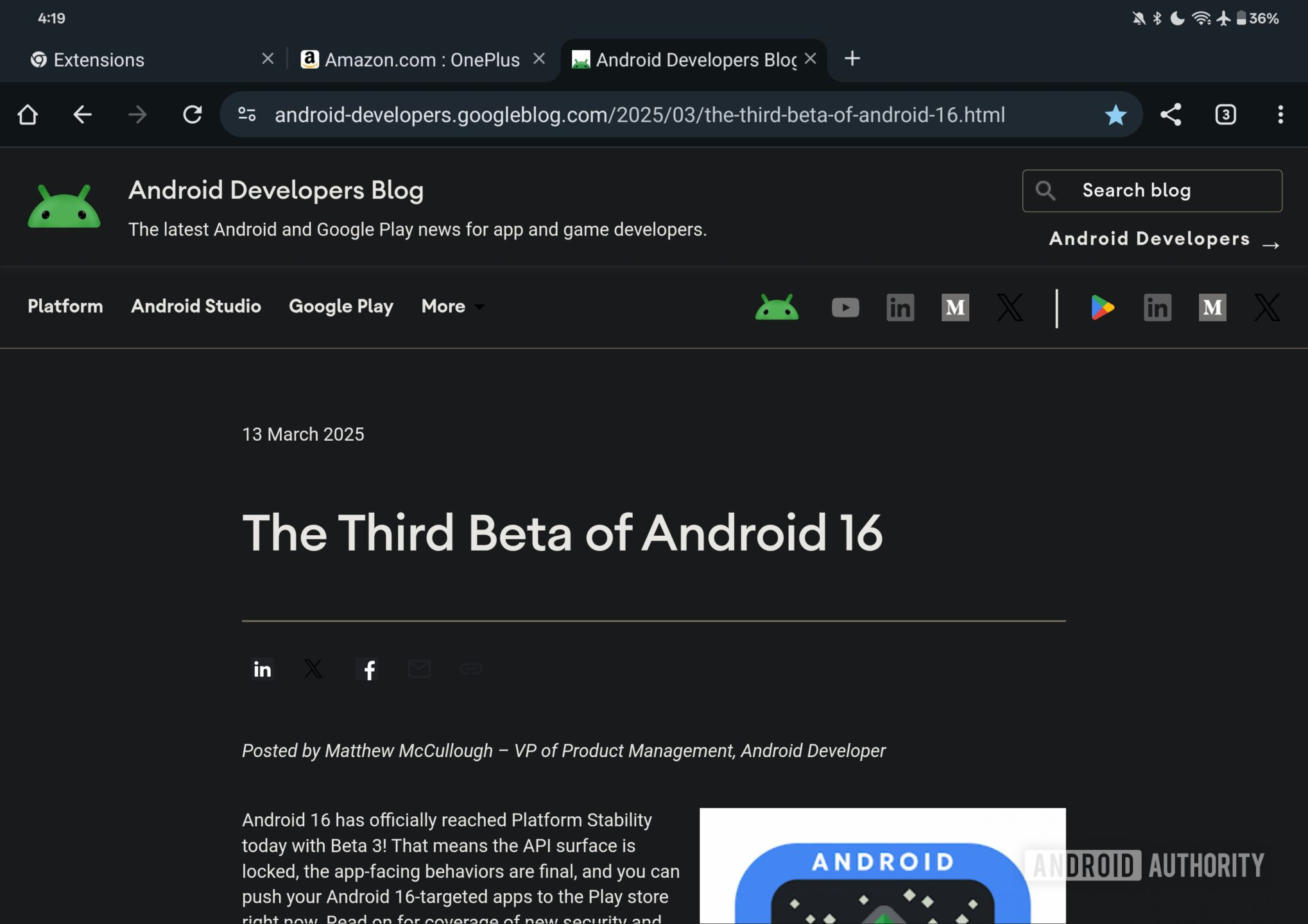Expand the More navigation dropdown
The image size is (1308, 924).
pos(452,307)
